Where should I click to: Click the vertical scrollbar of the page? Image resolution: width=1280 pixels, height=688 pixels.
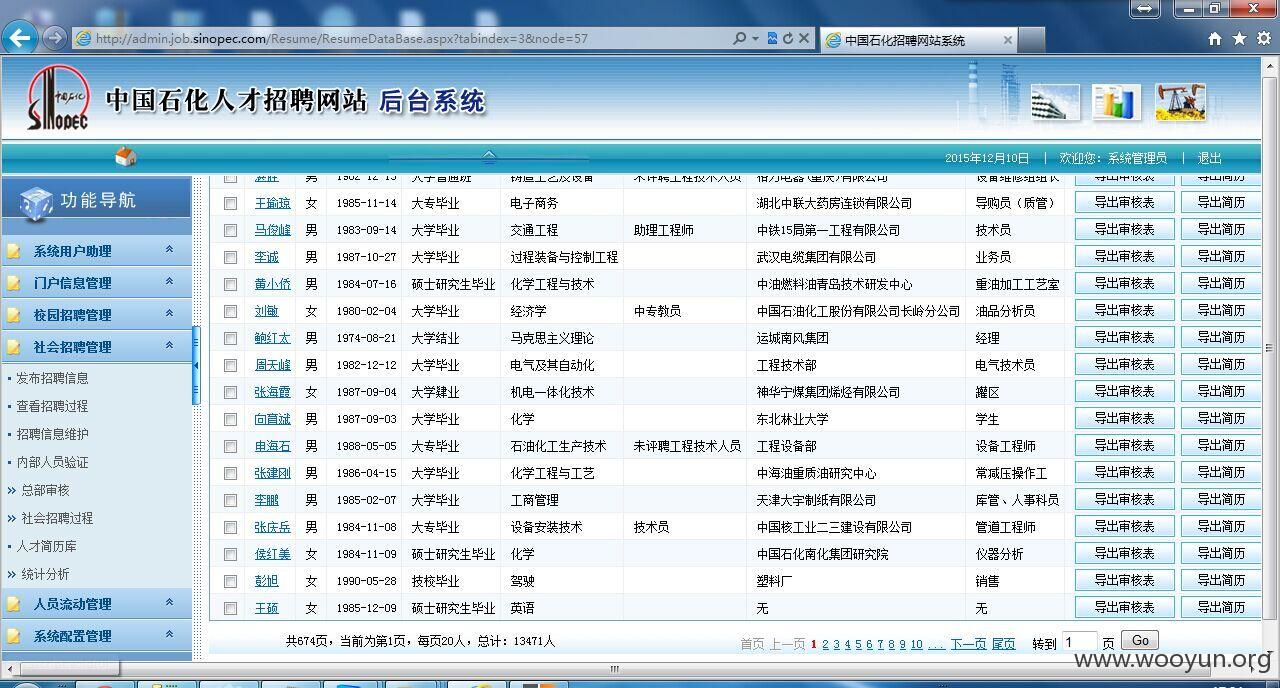1270,350
